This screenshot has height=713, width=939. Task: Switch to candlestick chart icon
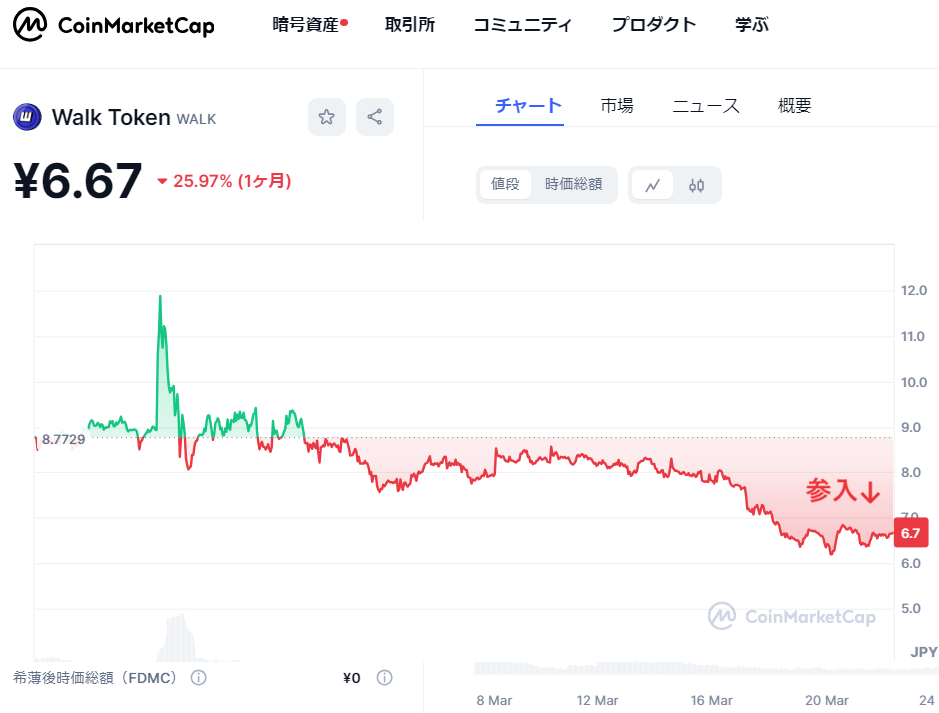[x=697, y=185]
